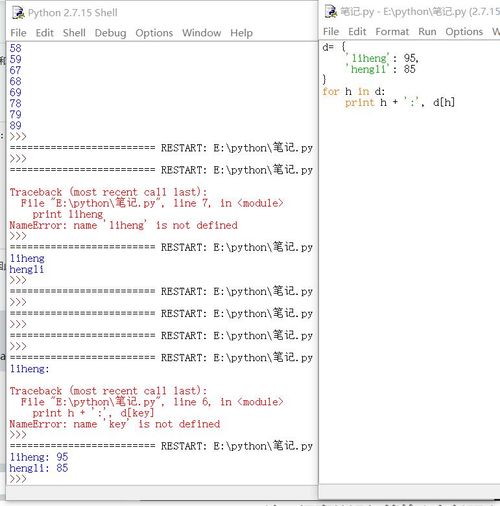
Task: Click the print h + ':', d[h] code line
Action: [x=400, y=102]
